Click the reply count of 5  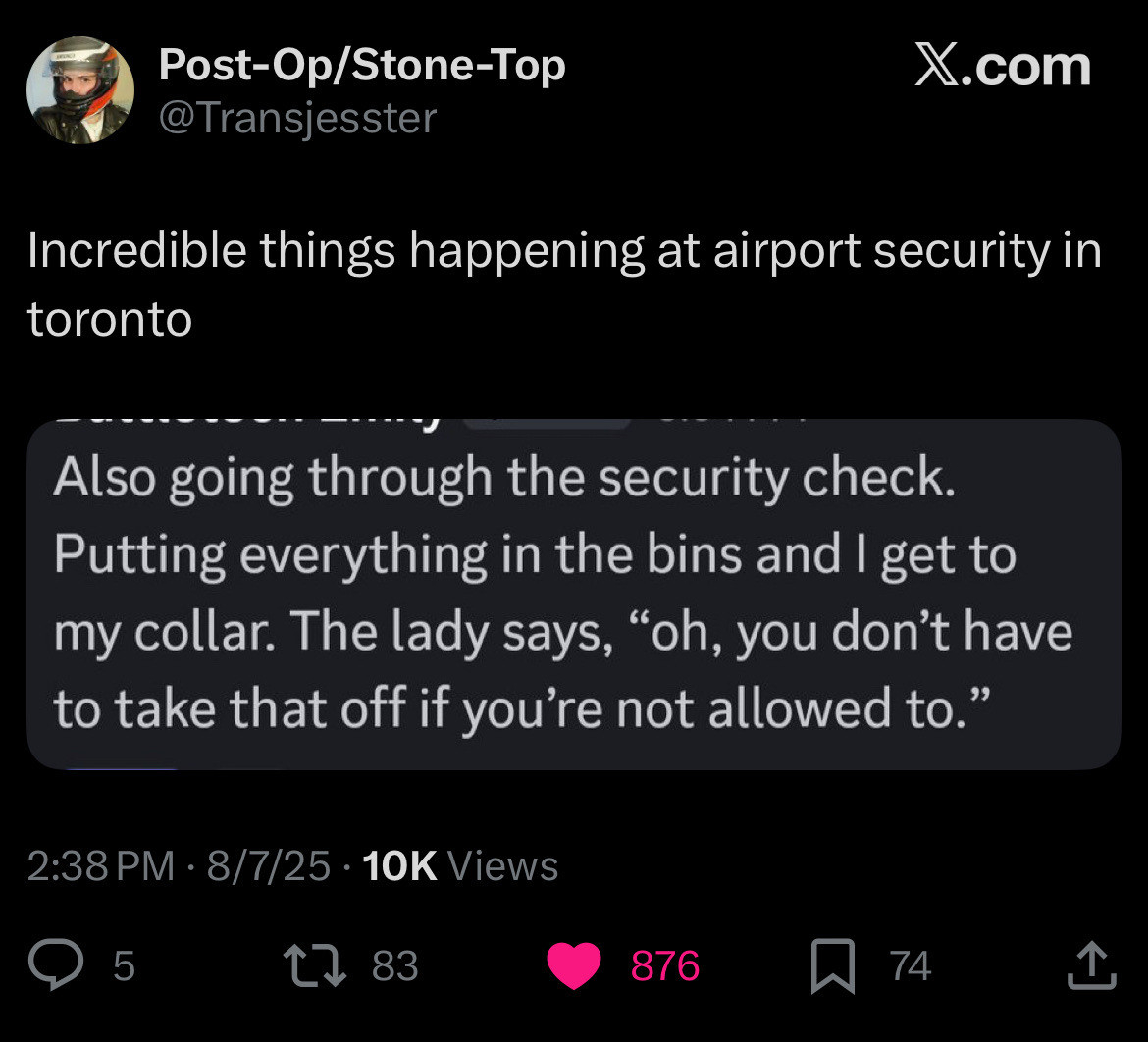tap(124, 965)
